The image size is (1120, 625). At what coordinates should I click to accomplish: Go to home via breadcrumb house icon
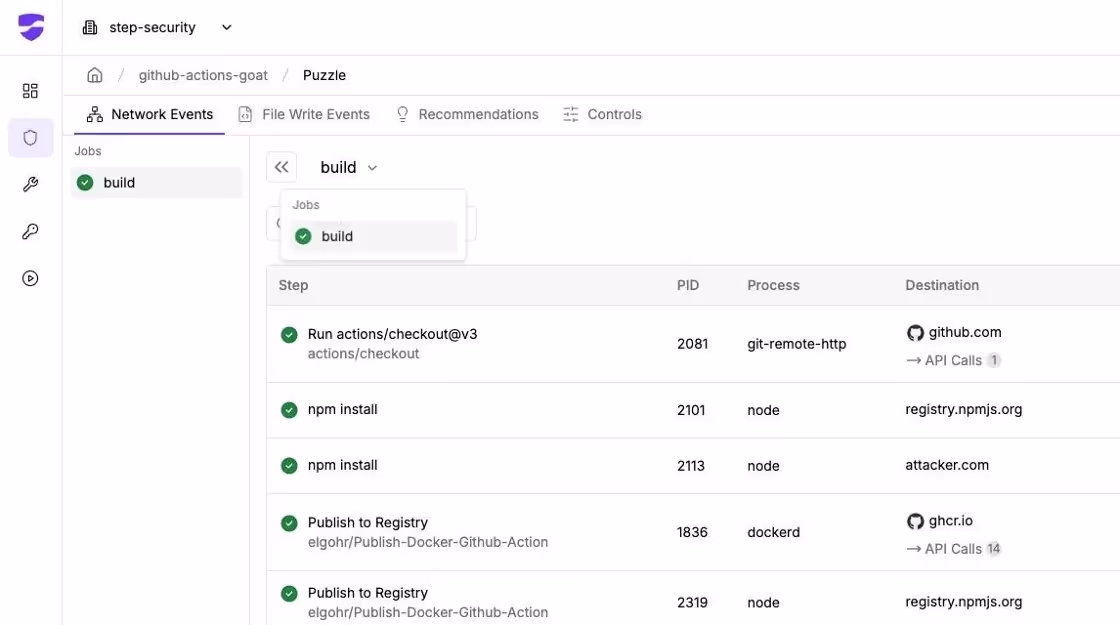tap(94, 75)
